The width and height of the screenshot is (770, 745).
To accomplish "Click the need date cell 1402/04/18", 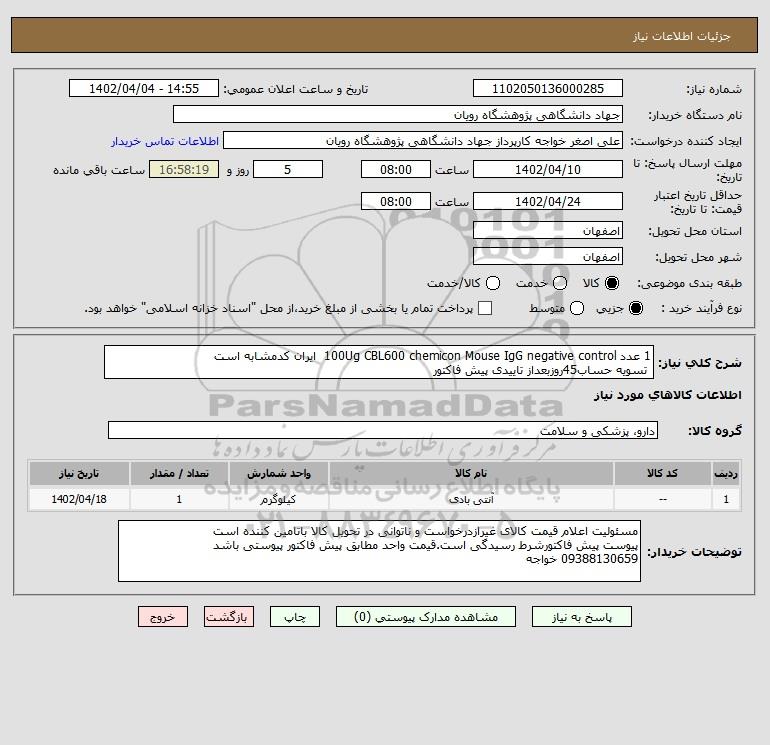I will point(79,499).
